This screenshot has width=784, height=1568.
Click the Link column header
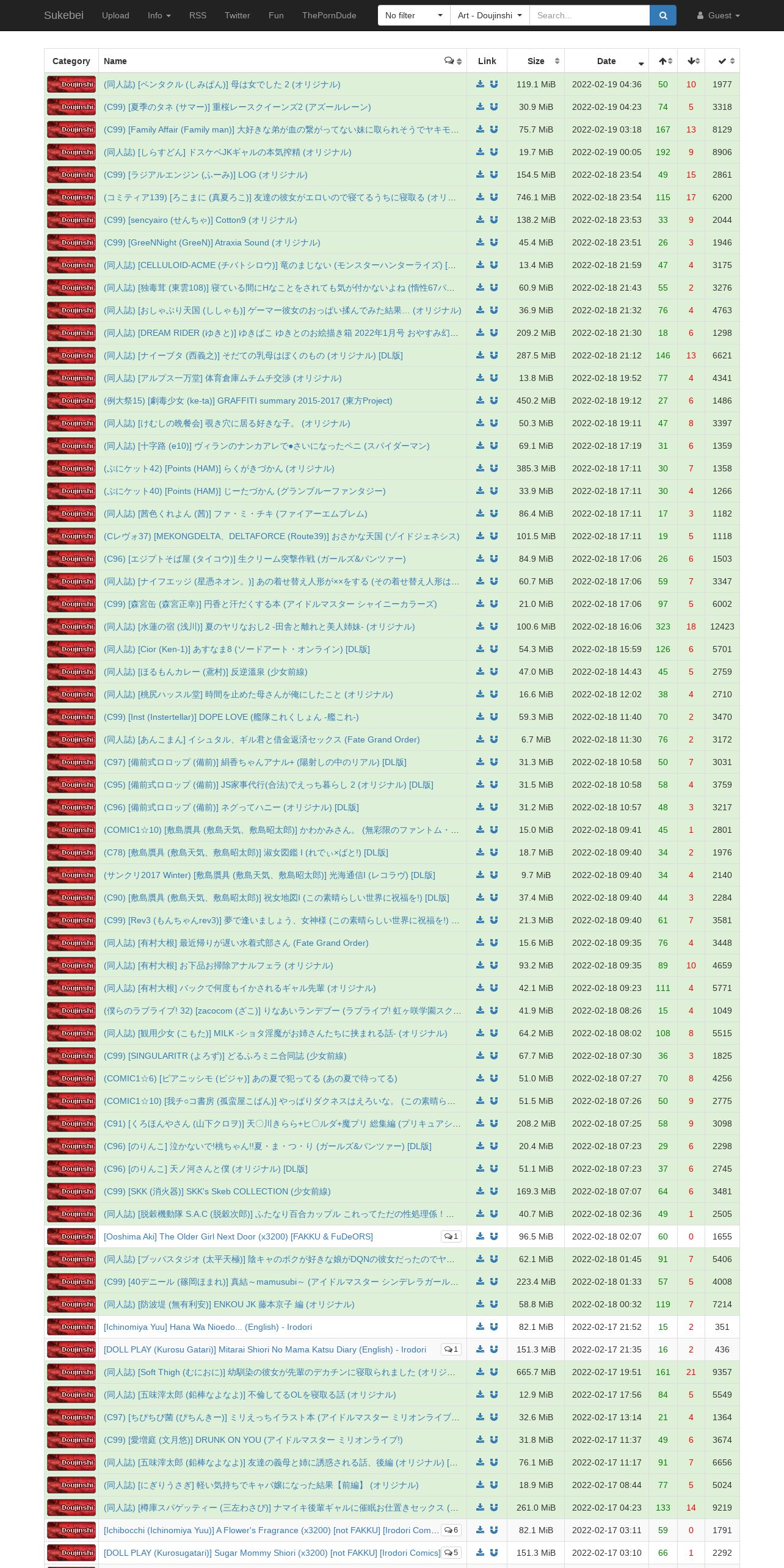487,61
